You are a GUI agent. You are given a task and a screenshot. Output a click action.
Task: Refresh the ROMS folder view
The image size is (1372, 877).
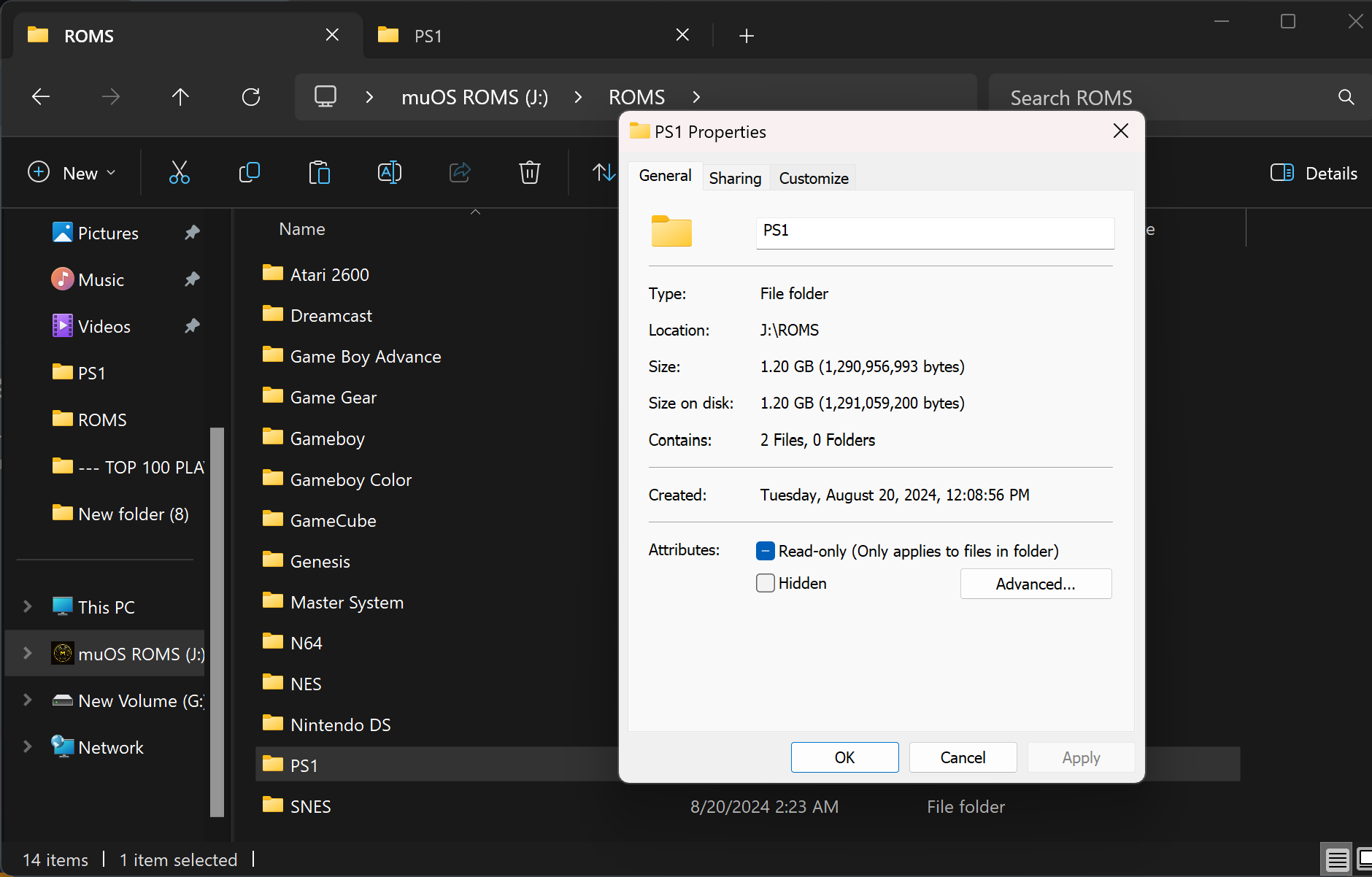pyautogui.click(x=251, y=97)
